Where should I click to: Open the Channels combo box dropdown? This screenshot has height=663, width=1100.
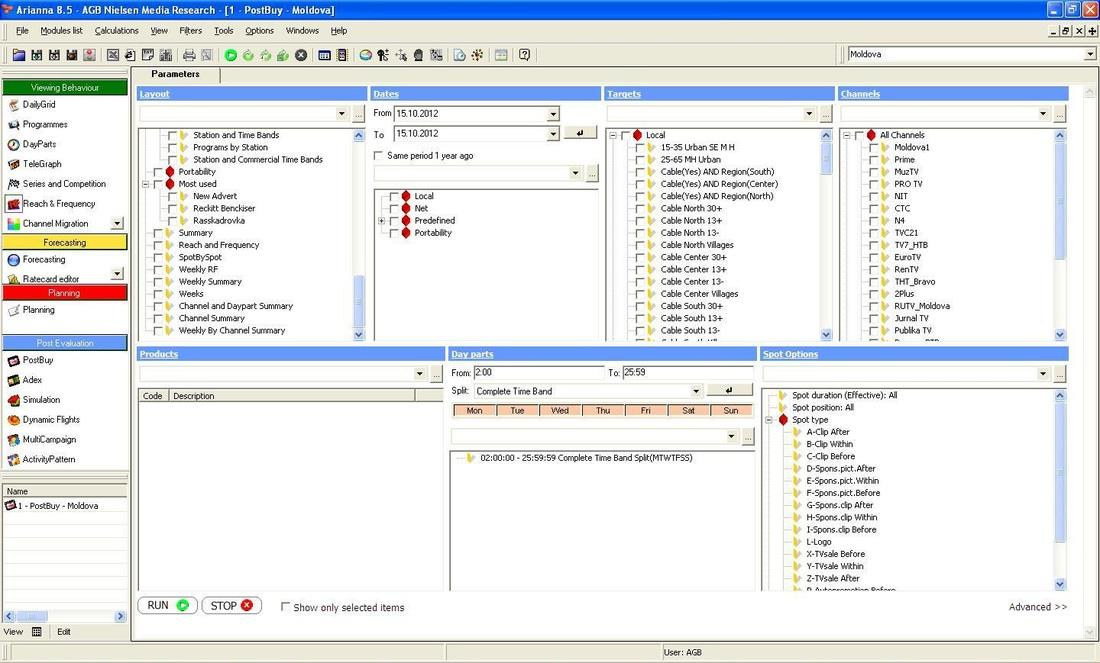point(1043,114)
